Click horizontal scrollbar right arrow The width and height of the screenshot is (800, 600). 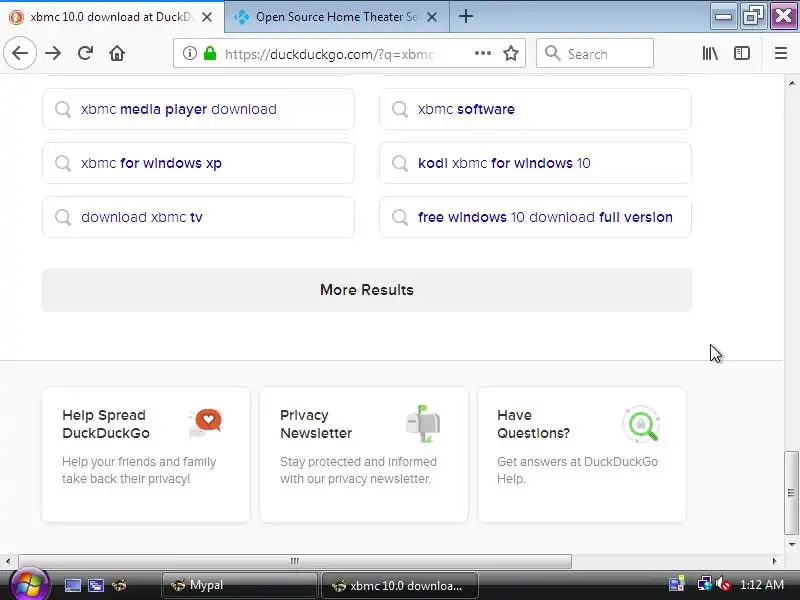pos(774,561)
